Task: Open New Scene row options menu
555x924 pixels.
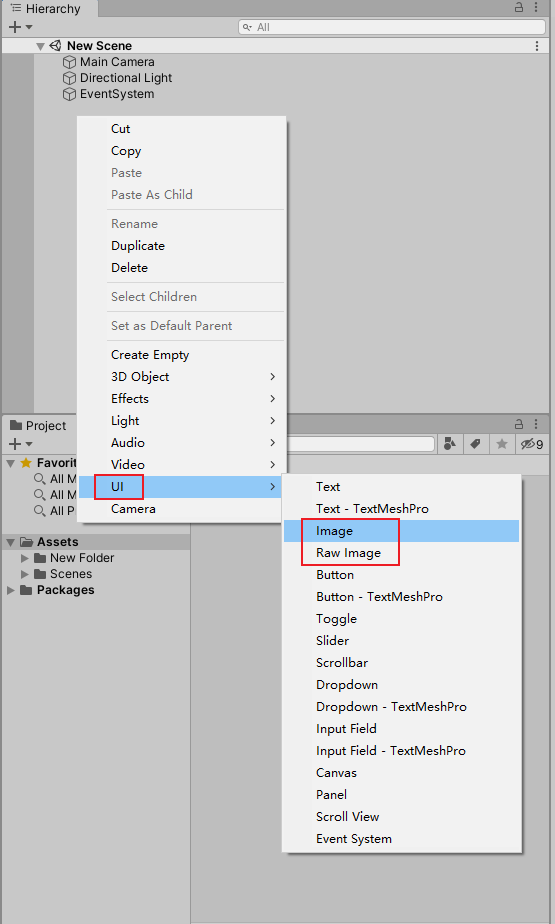Action: [537, 46]
